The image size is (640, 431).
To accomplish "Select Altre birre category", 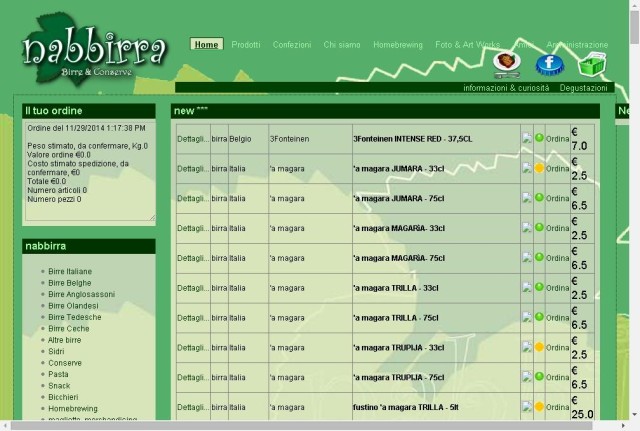I will pos(64,340).
